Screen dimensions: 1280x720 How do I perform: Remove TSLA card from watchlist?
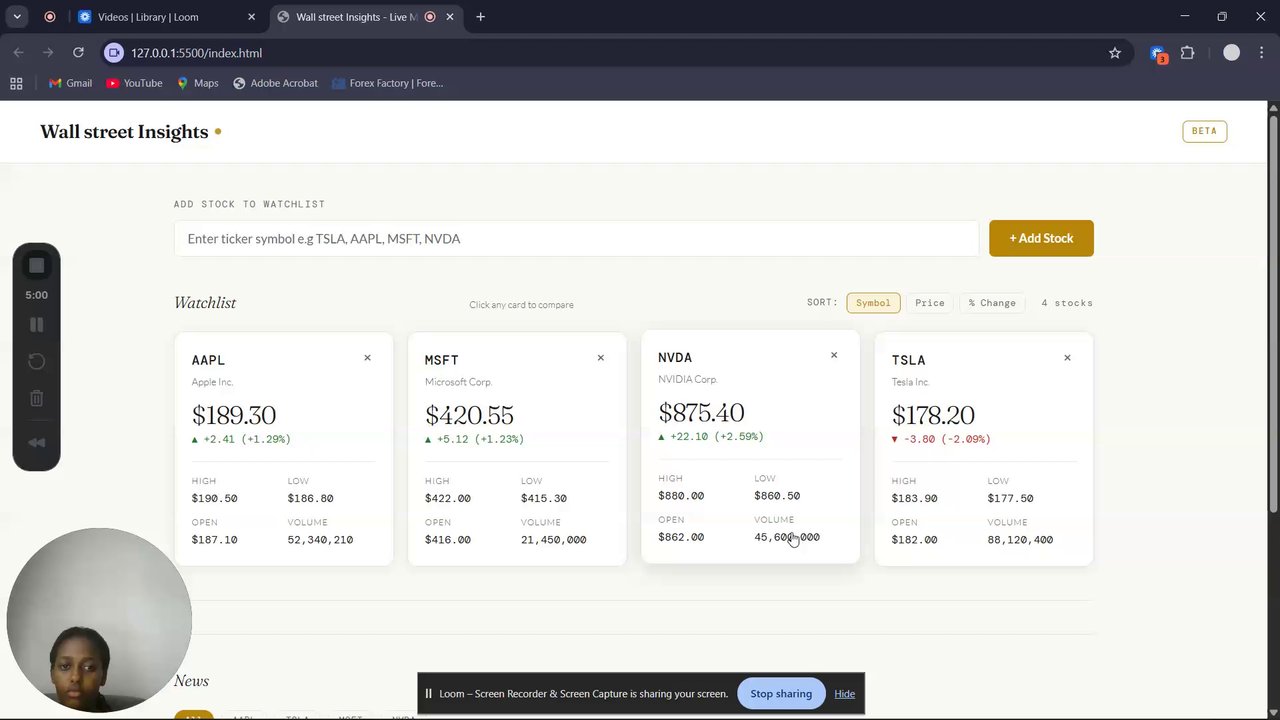pyautogui.click(x=1067, y=358)
